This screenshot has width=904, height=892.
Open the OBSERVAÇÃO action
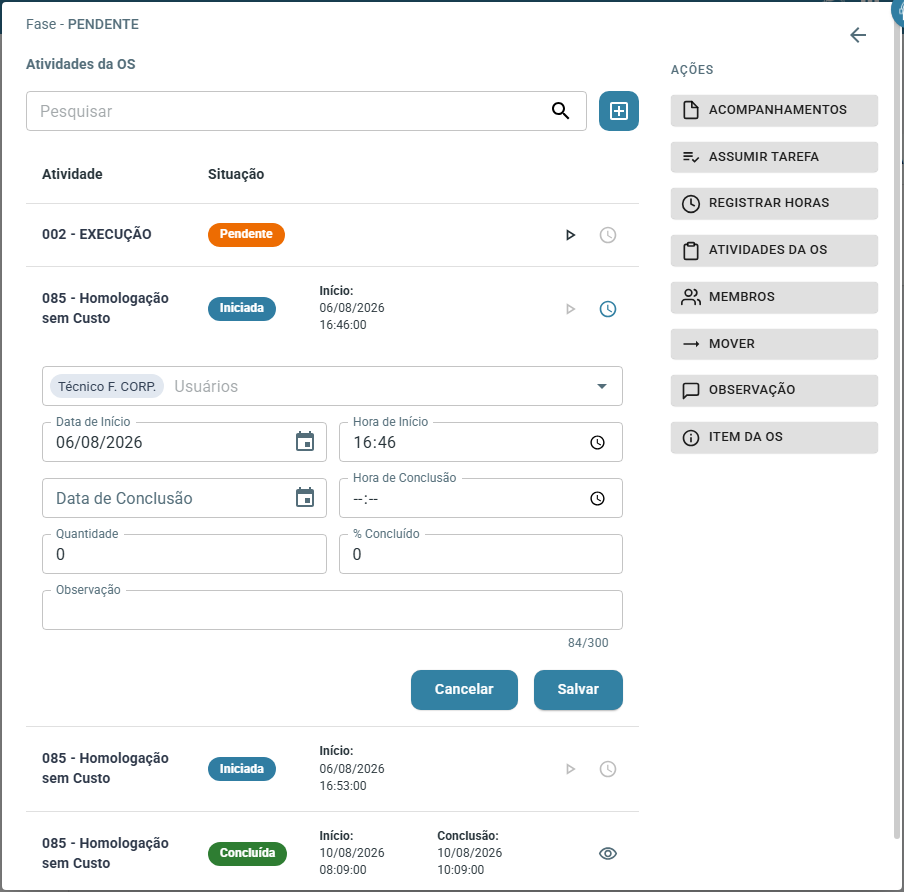[x=774, y=390]
